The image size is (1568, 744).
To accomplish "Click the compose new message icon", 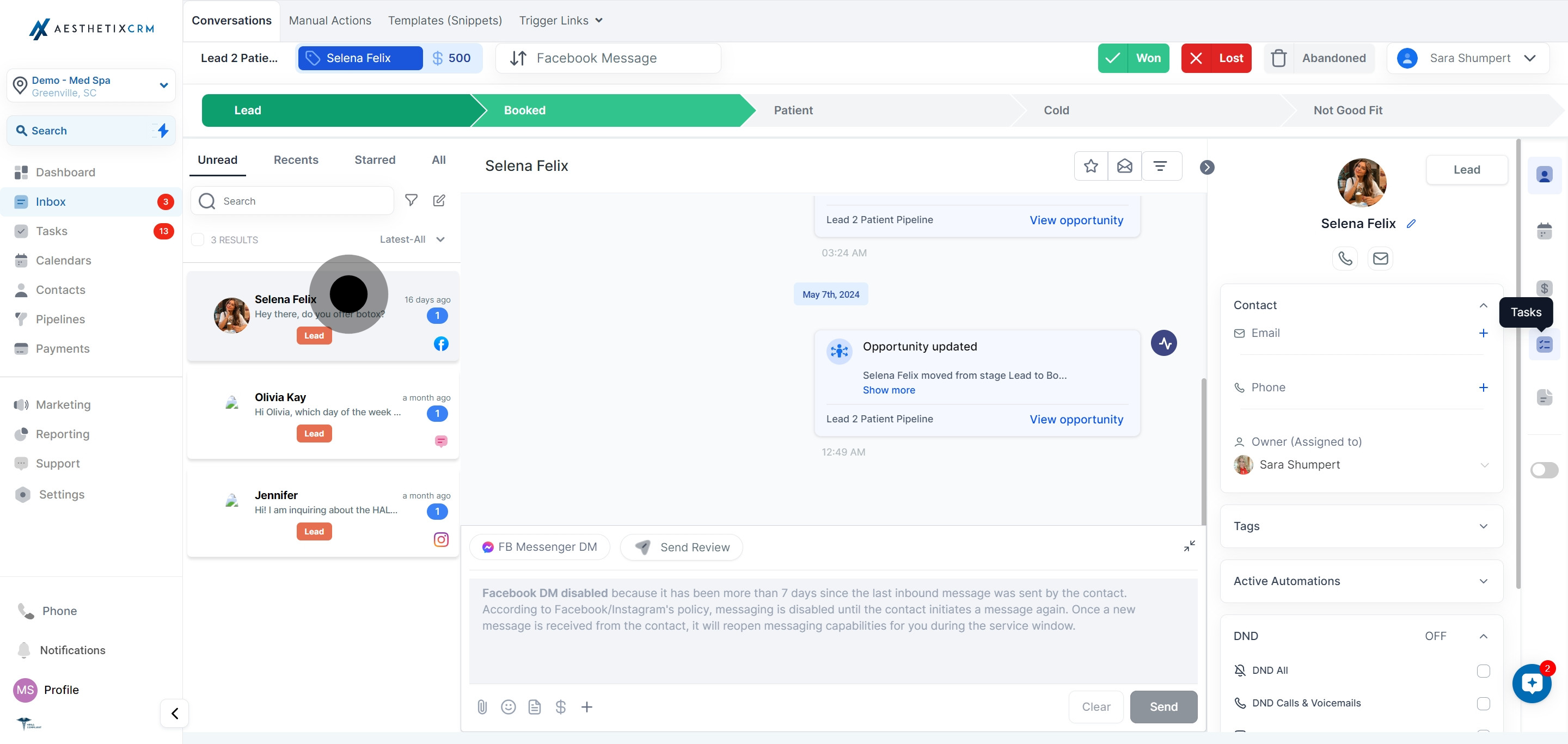I will [x=439, y=201].
